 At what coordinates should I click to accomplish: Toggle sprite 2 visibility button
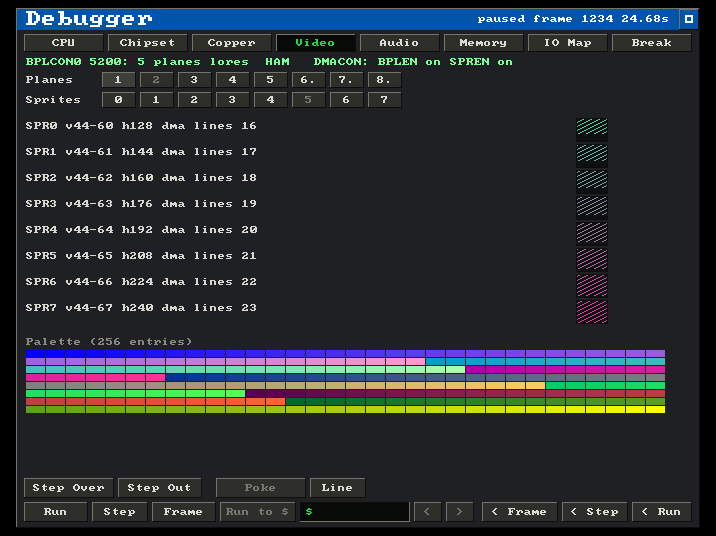194,100
